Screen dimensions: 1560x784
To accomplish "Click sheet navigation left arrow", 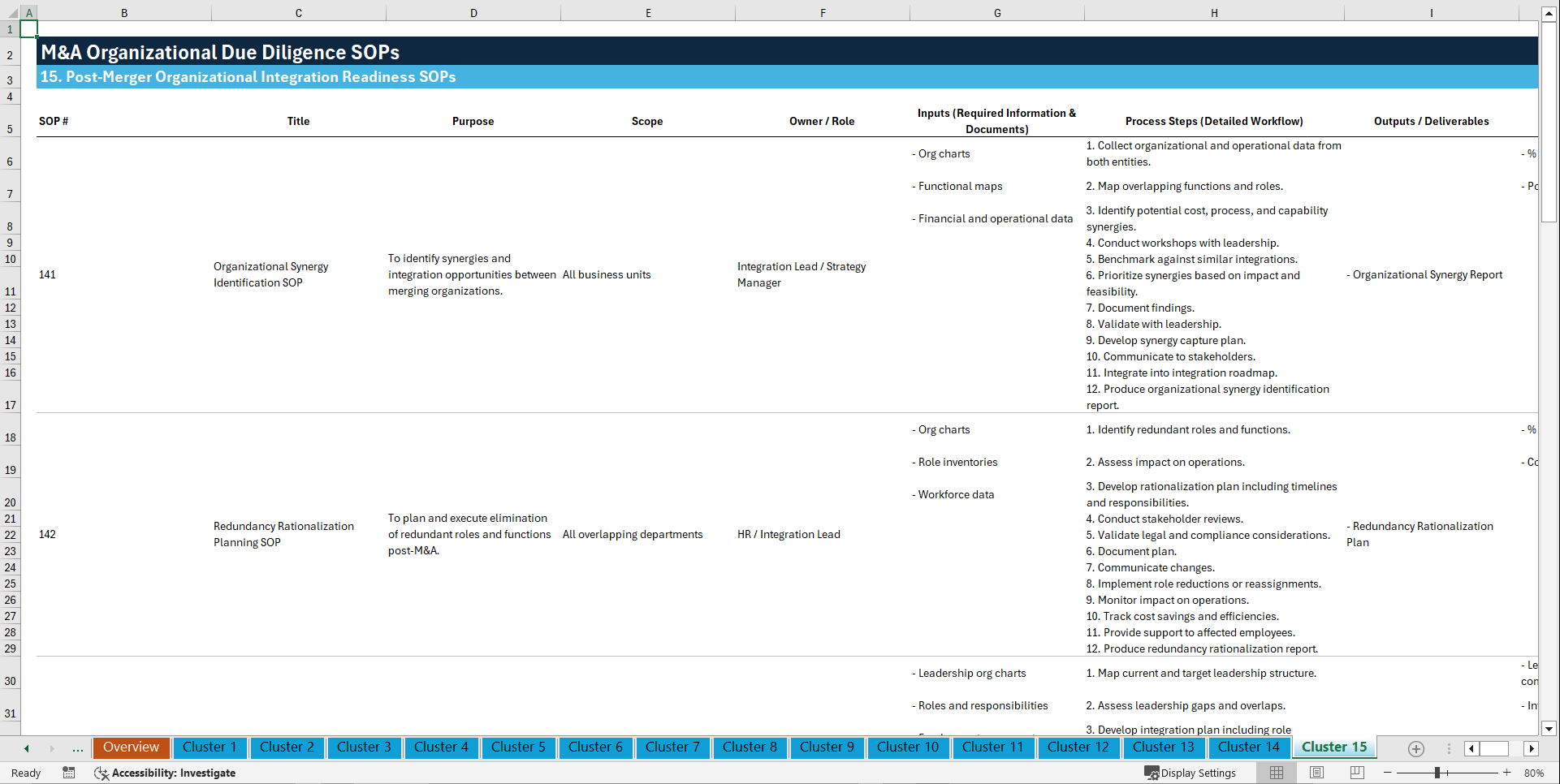I will [26, 748].
